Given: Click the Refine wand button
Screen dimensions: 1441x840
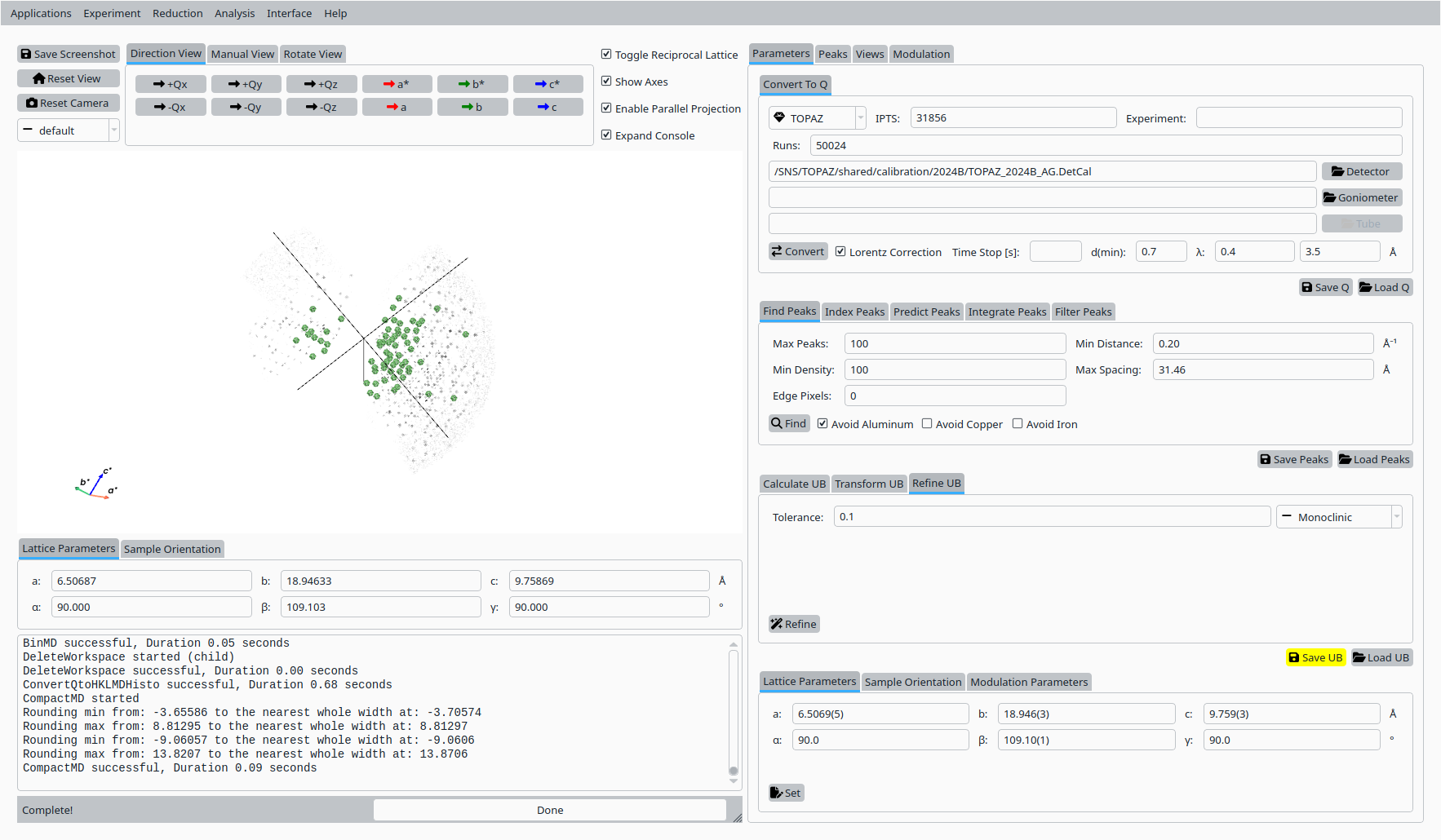Looking at the screenshot, I should [794, 624].
